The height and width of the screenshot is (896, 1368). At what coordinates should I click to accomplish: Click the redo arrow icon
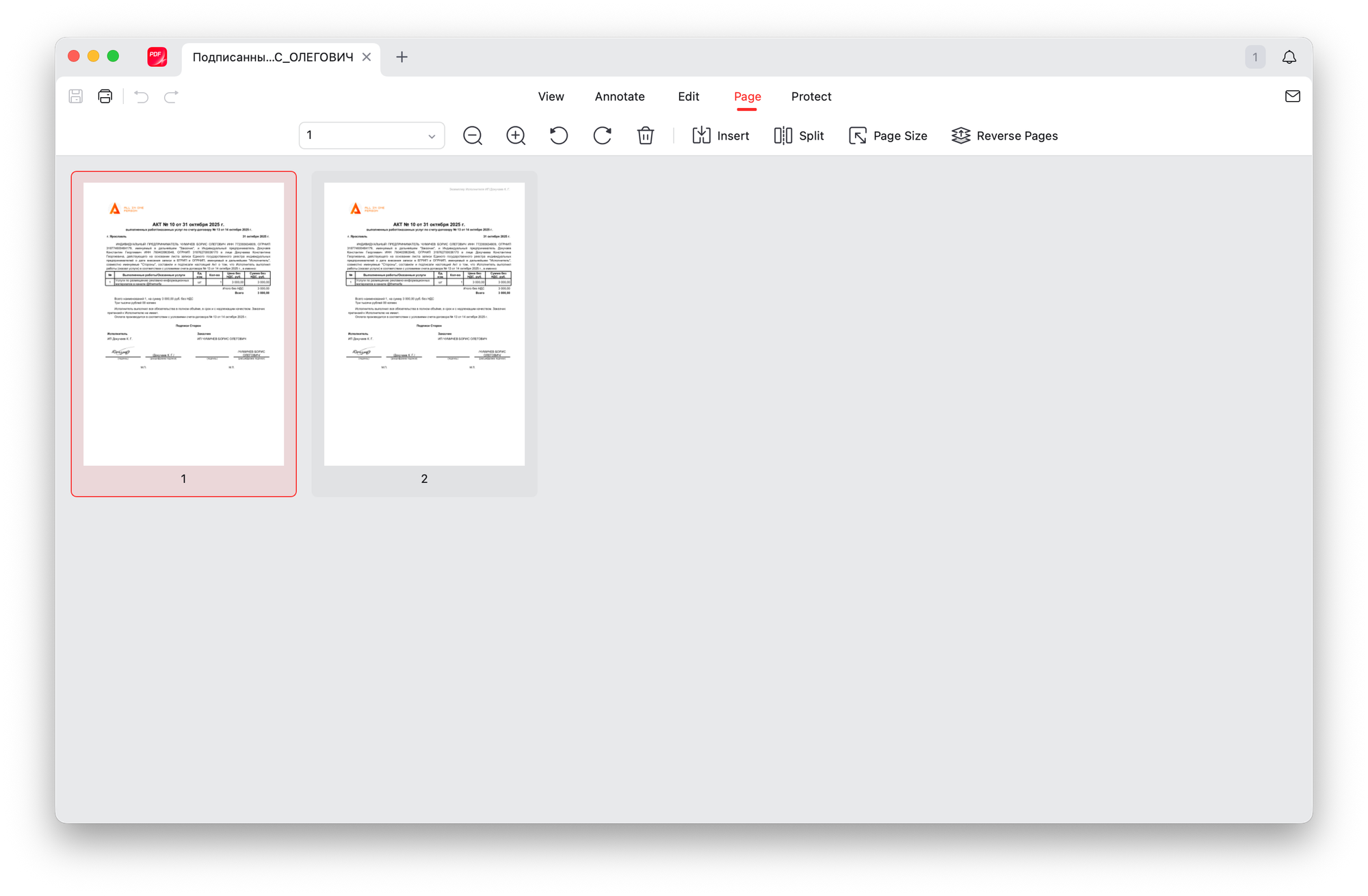tap(171, 96)
